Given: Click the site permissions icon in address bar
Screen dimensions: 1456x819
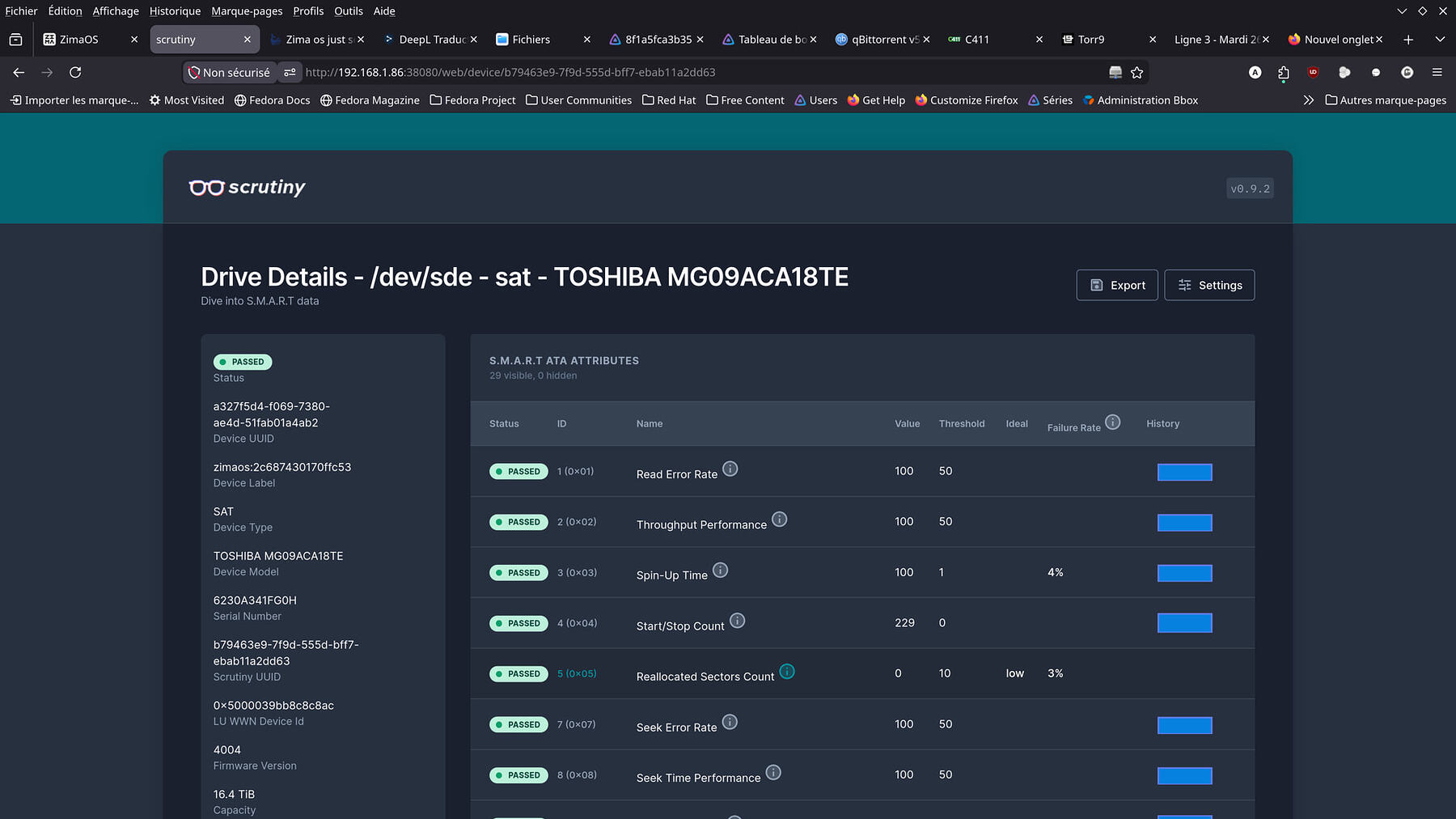Looking at the screenshot, I should point(290,72).
